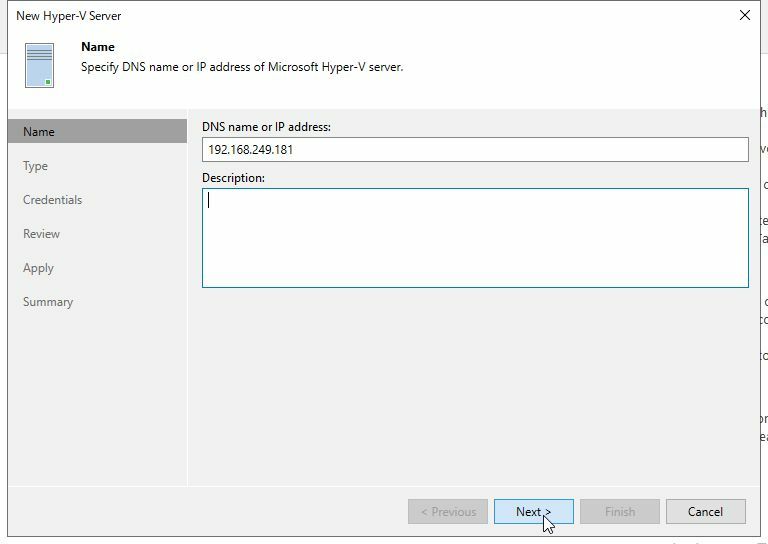Click the 'Description:' label

click(x=234, y=178)
